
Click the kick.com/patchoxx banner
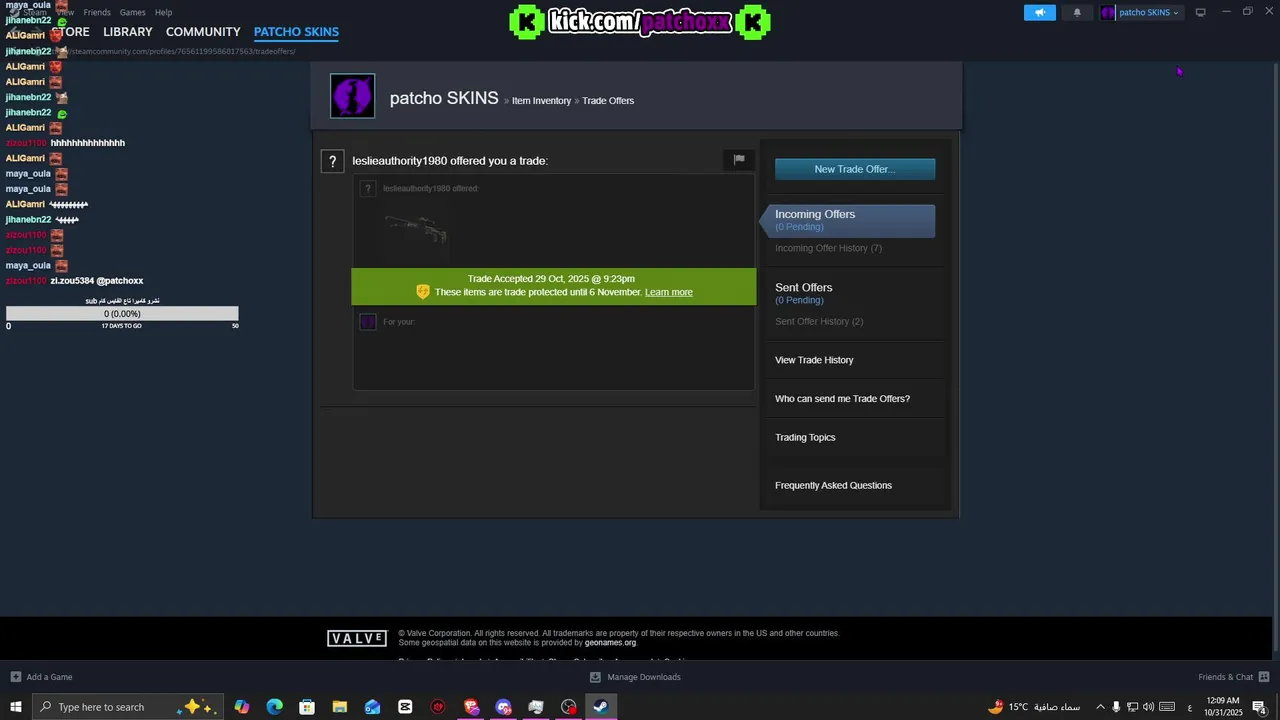coord(640,22)
